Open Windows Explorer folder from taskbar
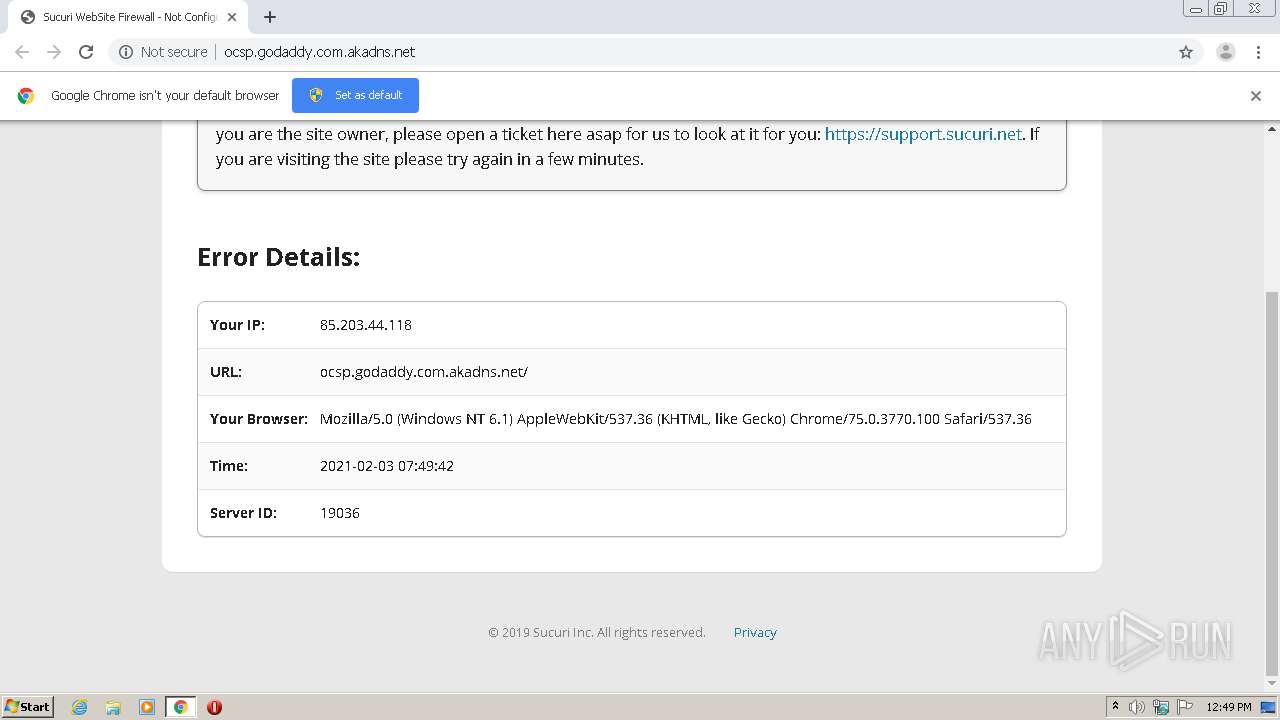Screen dimensions: 1280x720 [113, 707]
